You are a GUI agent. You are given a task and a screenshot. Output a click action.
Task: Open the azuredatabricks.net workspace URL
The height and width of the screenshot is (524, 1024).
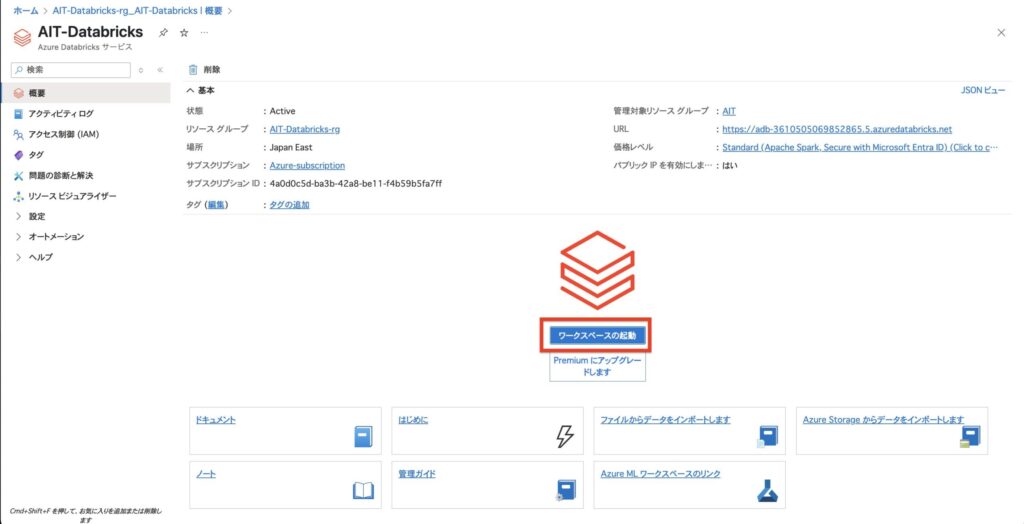[x=837, y=129]
